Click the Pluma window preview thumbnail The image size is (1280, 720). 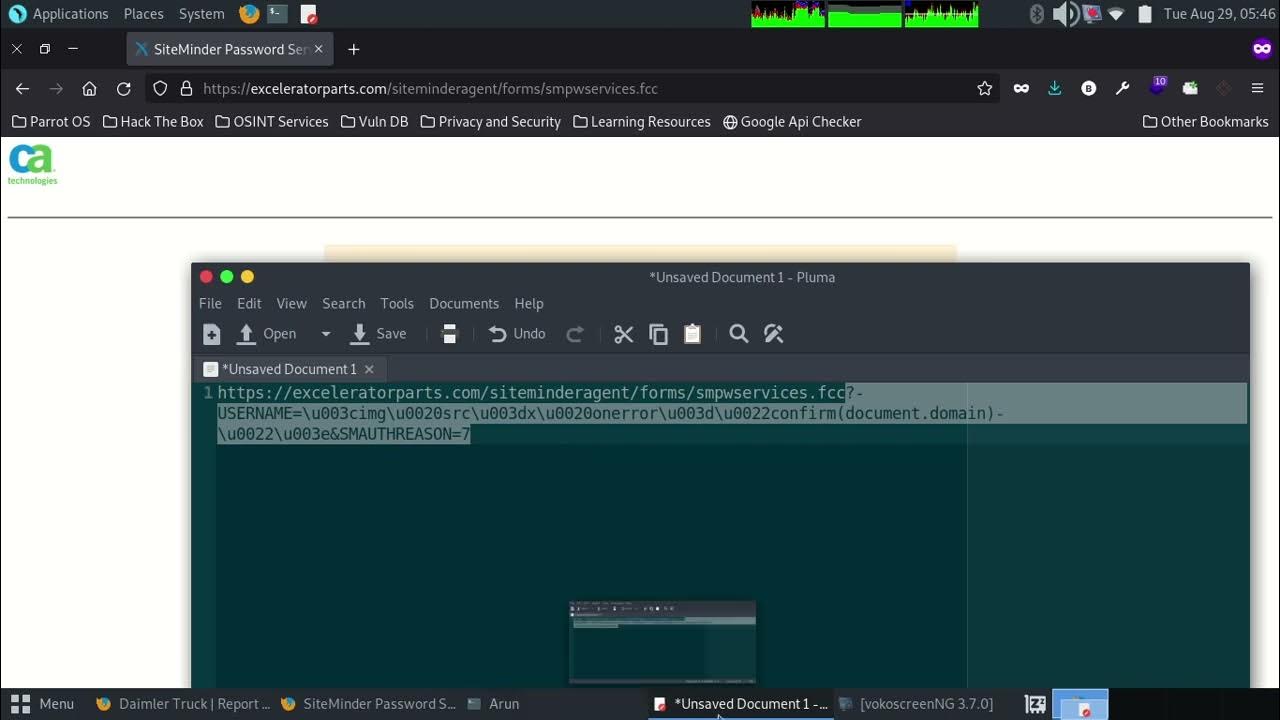[x=662, y=642]
